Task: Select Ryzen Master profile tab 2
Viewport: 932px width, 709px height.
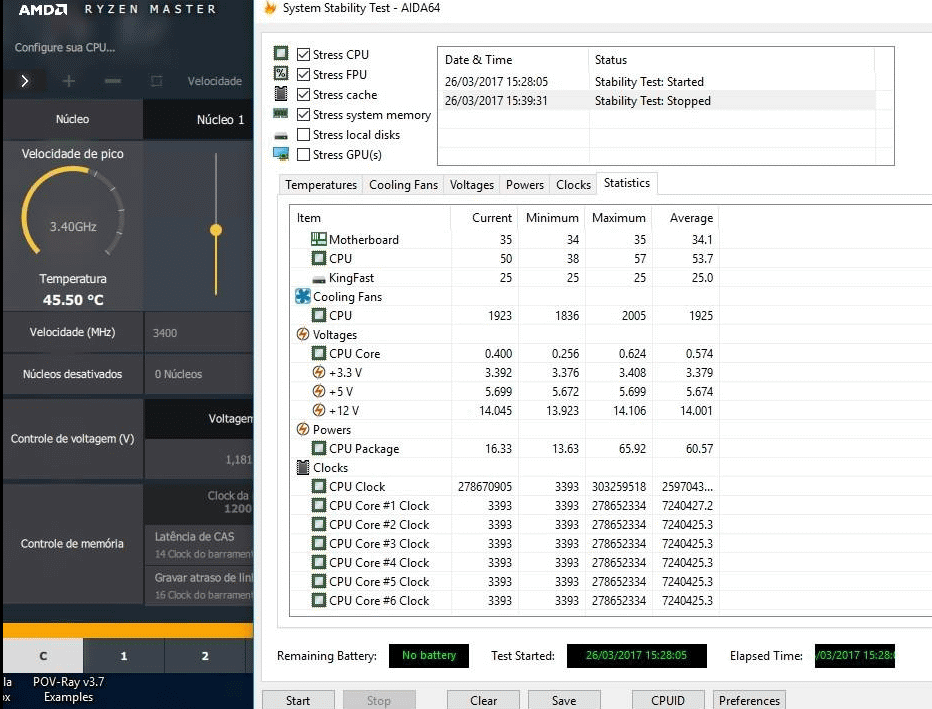Action: [x=204, y=656]
